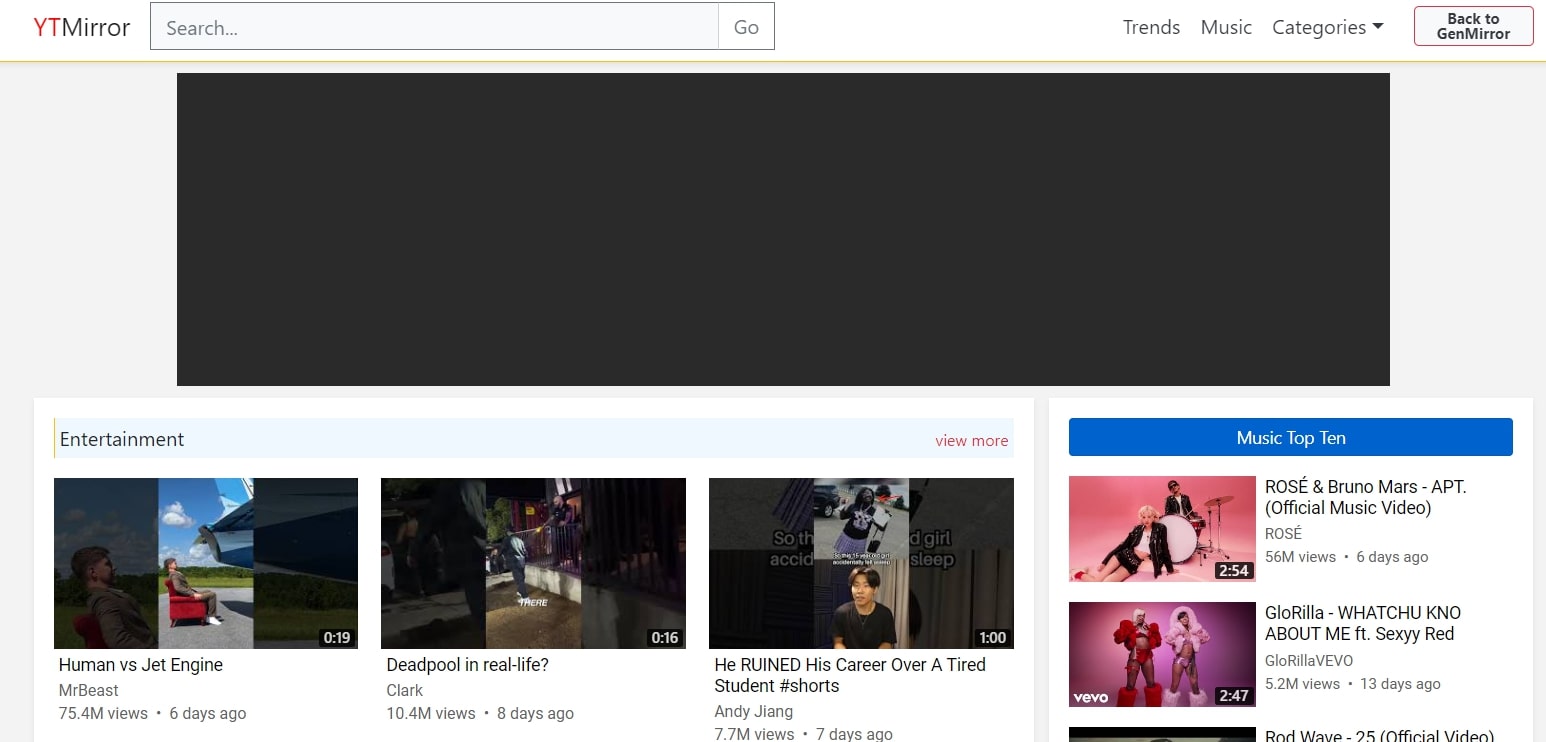This screenshot has height=742, width=1546.
Task: Click the ROSÉ channel name
Action: coord(1284,534)
